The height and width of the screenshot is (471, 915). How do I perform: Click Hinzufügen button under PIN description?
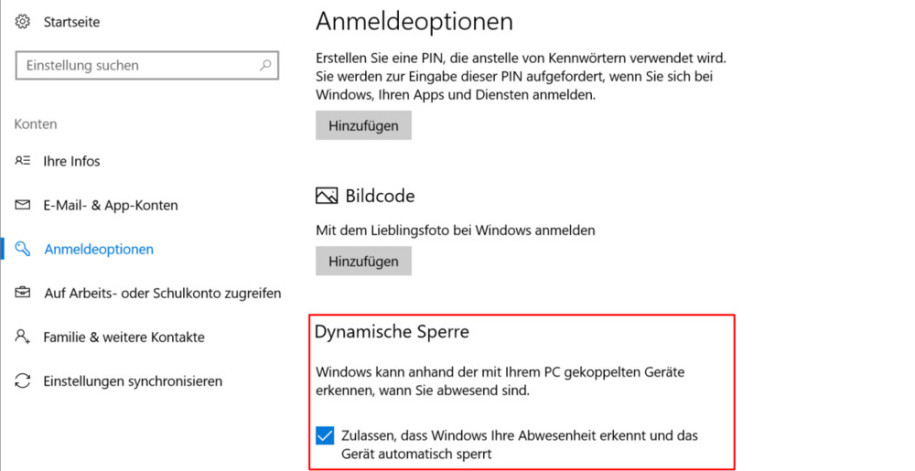click(x=364, y=125)
